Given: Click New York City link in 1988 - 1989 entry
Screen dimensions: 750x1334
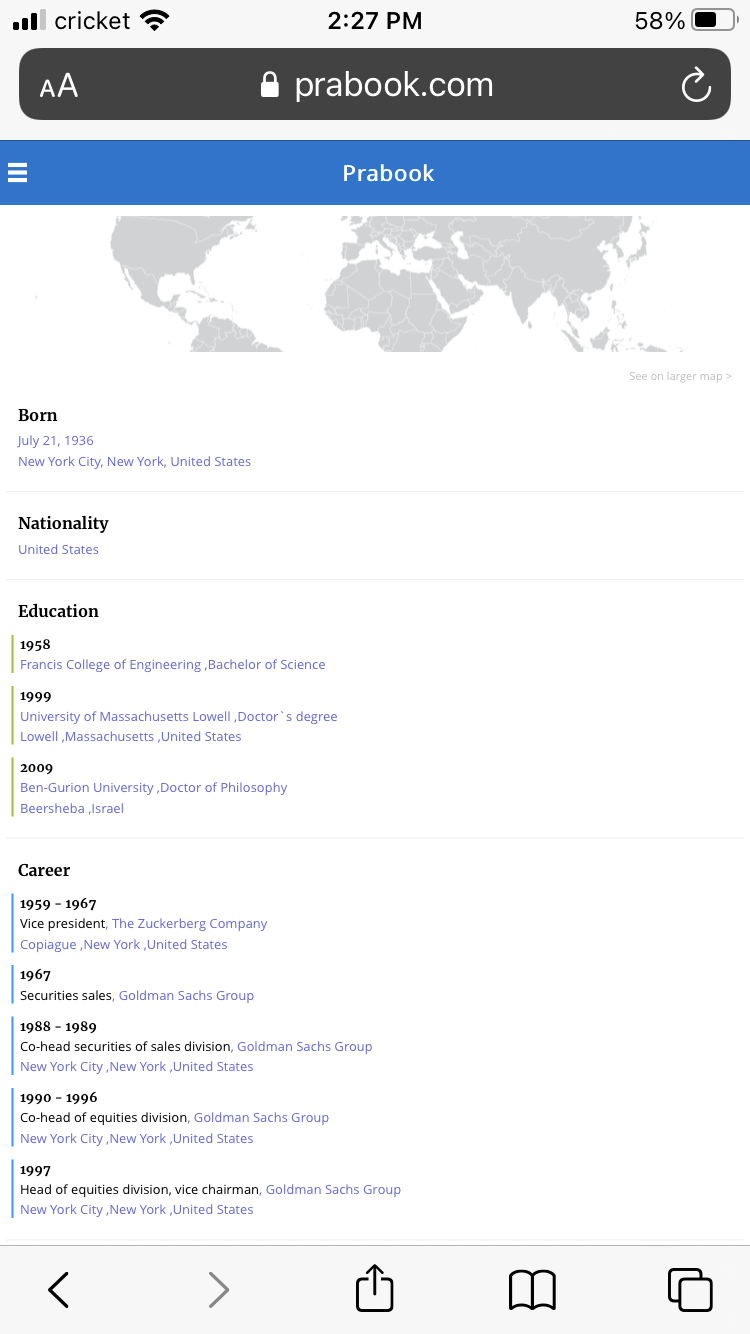Looking at the screenshot, I should (62, 1066).
